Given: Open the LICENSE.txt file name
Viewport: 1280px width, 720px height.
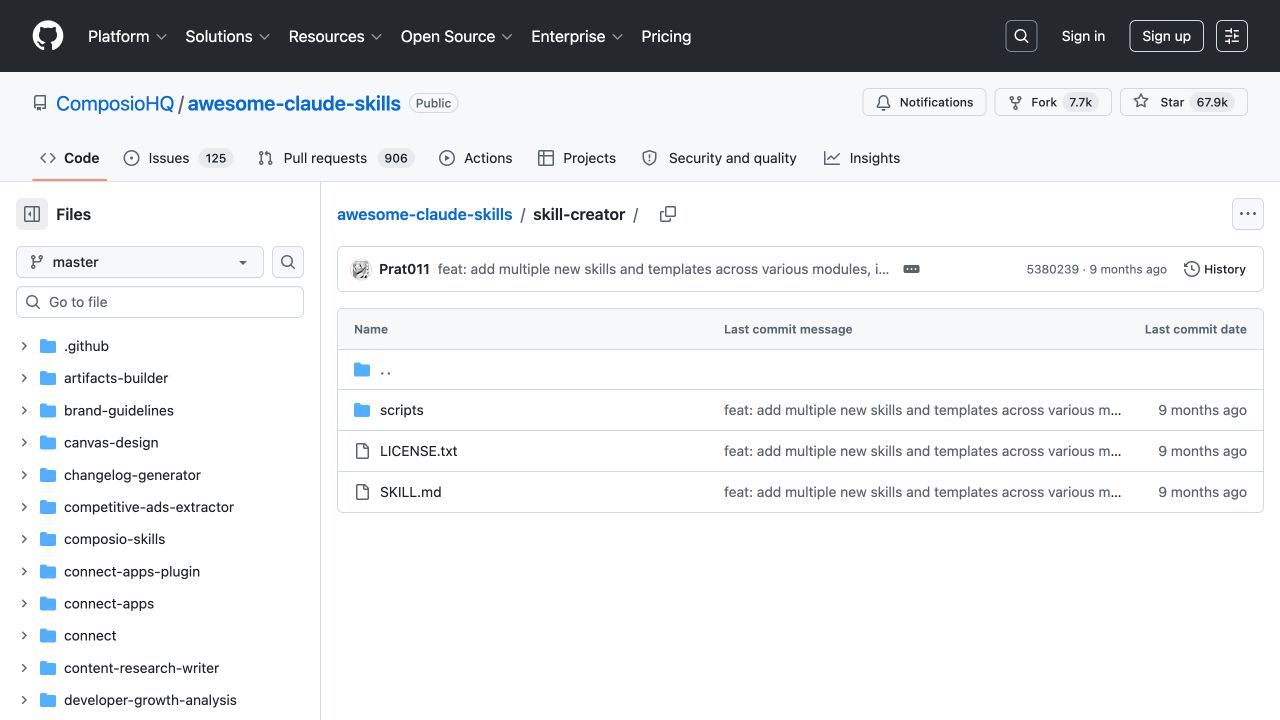Looking at the screenshot, I should 419,451.
